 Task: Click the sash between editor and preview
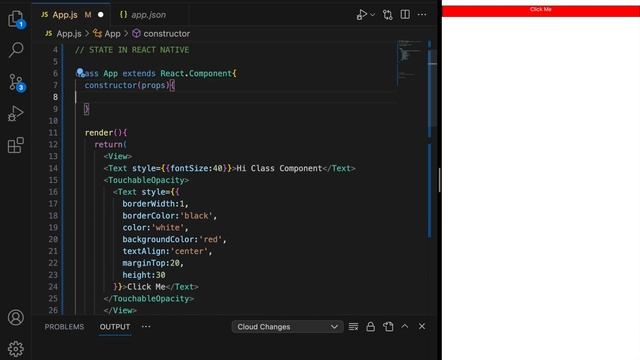[x=440, y=180]
